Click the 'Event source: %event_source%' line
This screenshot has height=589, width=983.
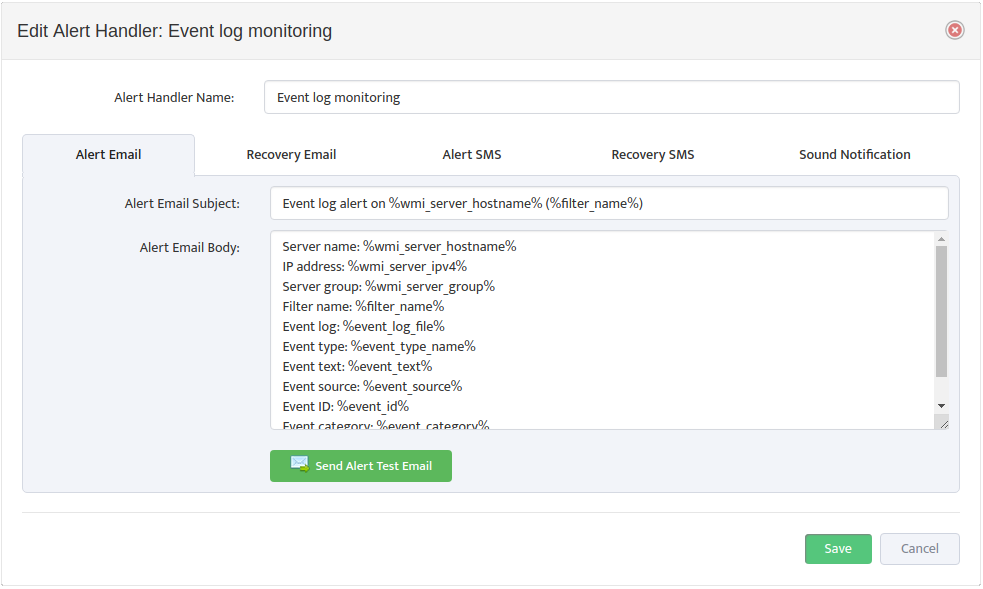click(372, 387)
